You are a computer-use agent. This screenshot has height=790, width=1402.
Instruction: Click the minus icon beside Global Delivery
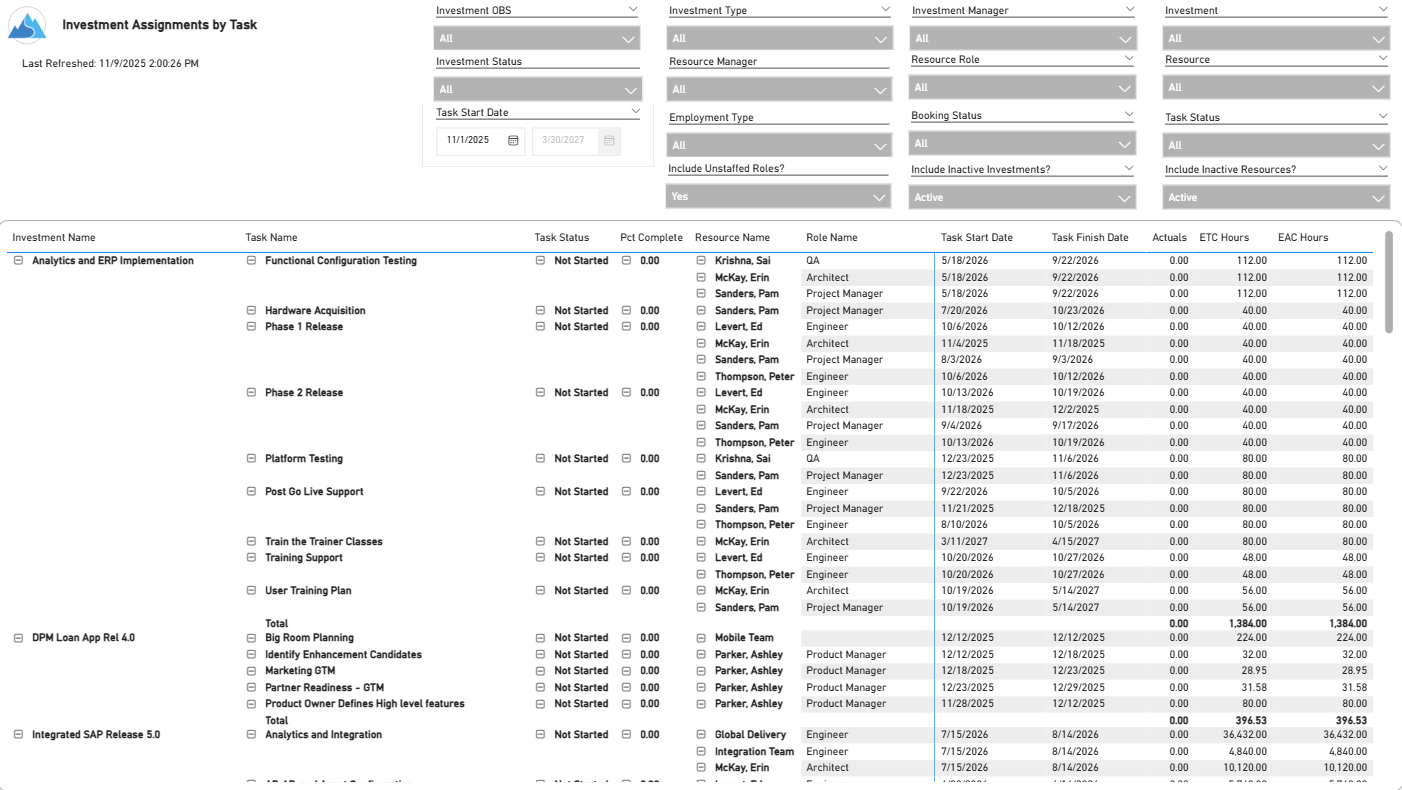[701, 735]
